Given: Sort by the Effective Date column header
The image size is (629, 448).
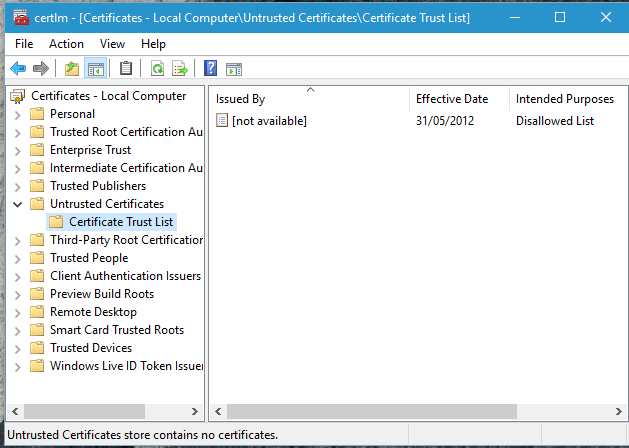Looking at the screenshot, I should [452, 99].
